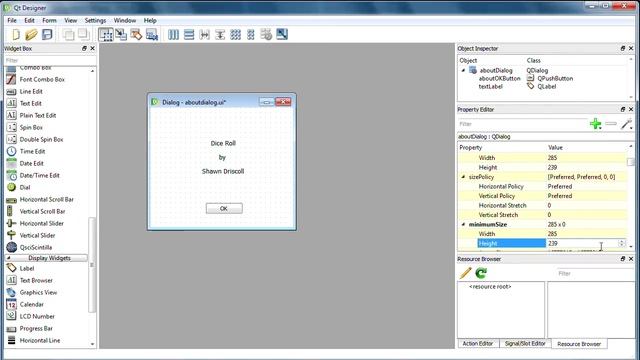Screen dimensions: 640x360
Task: Pick the QsciScintilla widget
Action: pyautogui.click(x=36, y=247)
